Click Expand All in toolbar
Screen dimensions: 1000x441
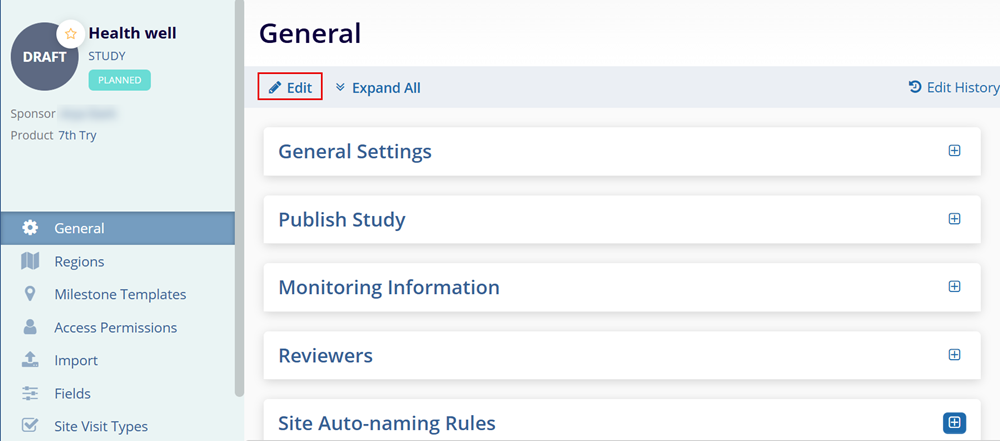pyautogui.click(x=378, y=88)
